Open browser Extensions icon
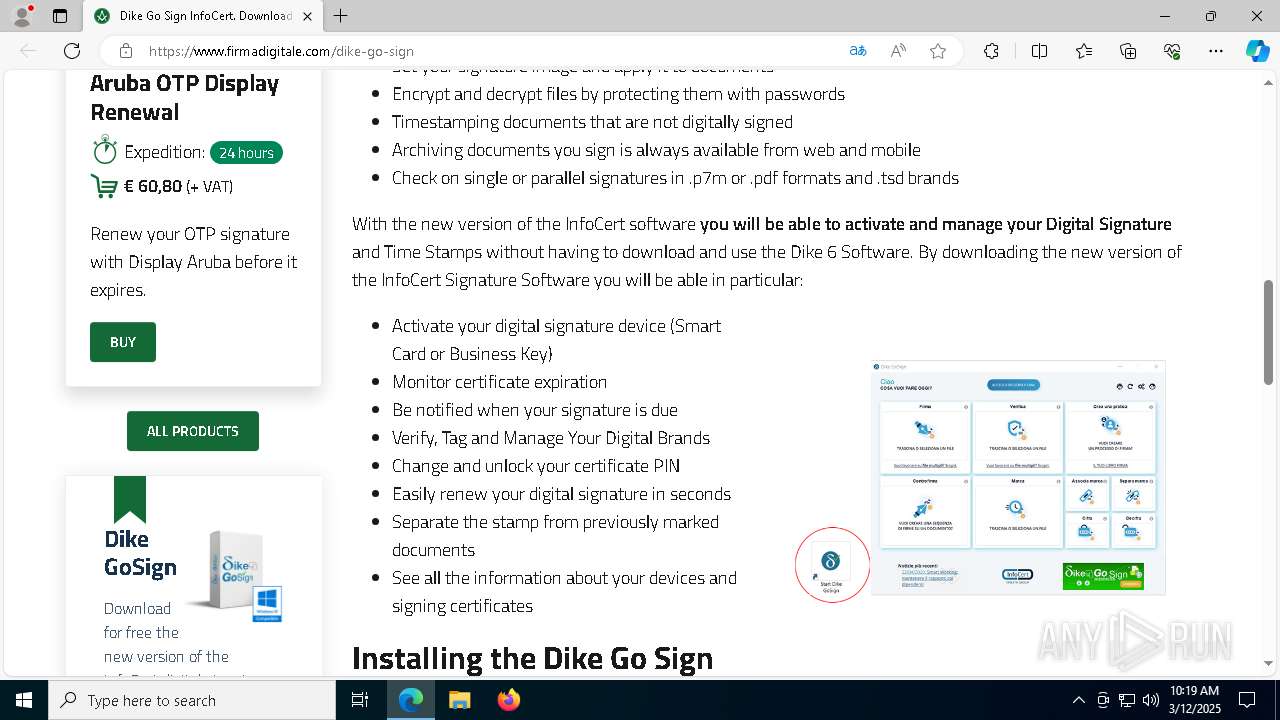 [x=991, y=51]
